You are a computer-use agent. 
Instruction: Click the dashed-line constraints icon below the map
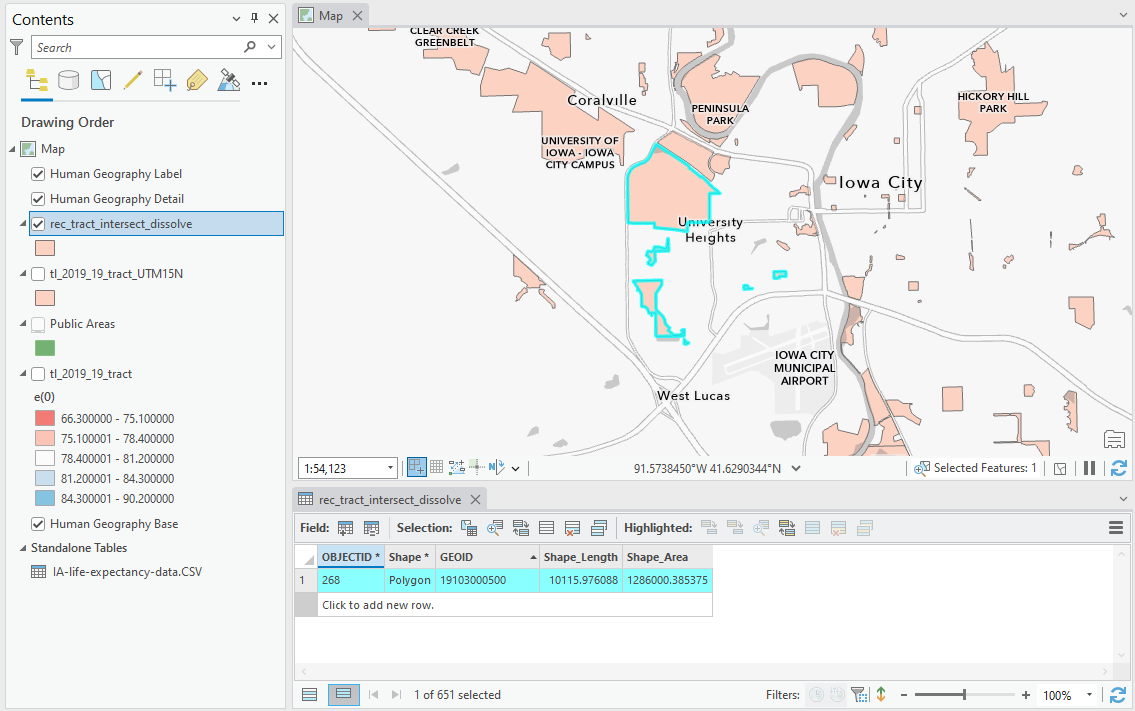coord(457,468)
